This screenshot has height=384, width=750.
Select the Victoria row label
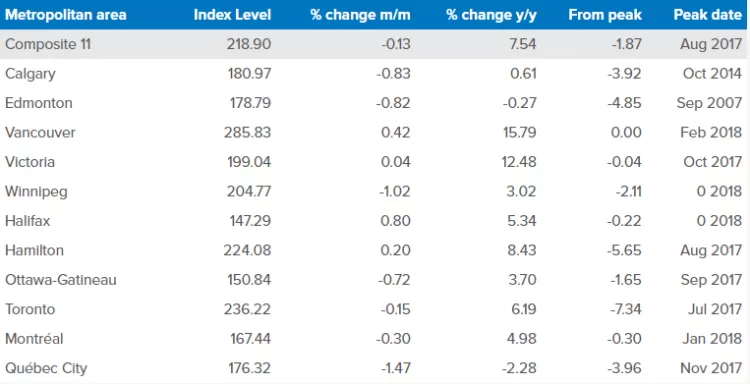[x=30, y=162]
